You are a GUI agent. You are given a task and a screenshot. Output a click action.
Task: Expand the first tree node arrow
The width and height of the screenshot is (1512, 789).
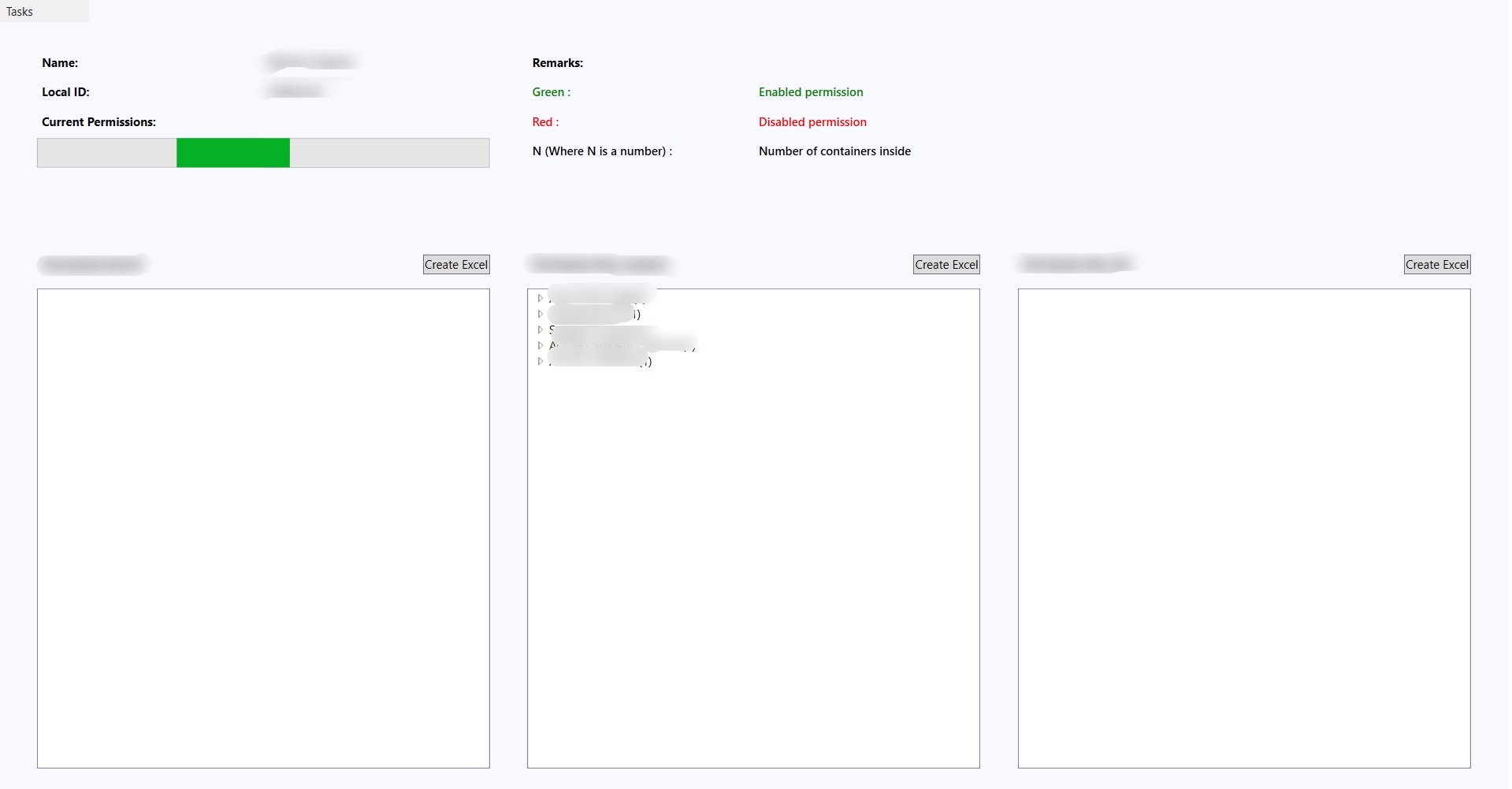pyautogui.click(x=541, y=298)
